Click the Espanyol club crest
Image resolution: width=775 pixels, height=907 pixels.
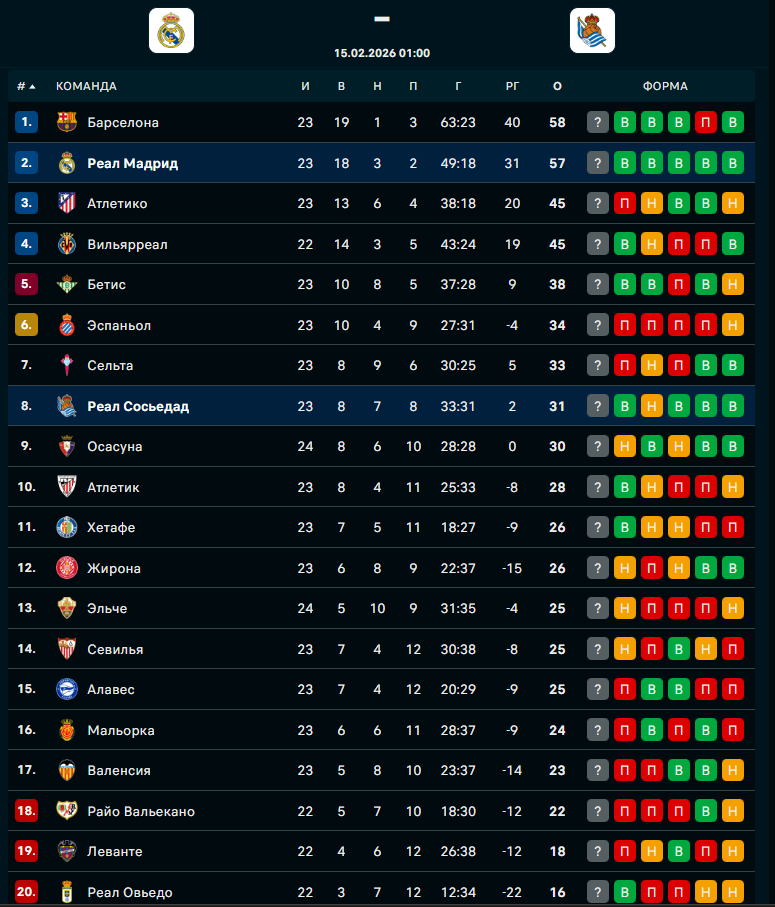coord(67,325)
